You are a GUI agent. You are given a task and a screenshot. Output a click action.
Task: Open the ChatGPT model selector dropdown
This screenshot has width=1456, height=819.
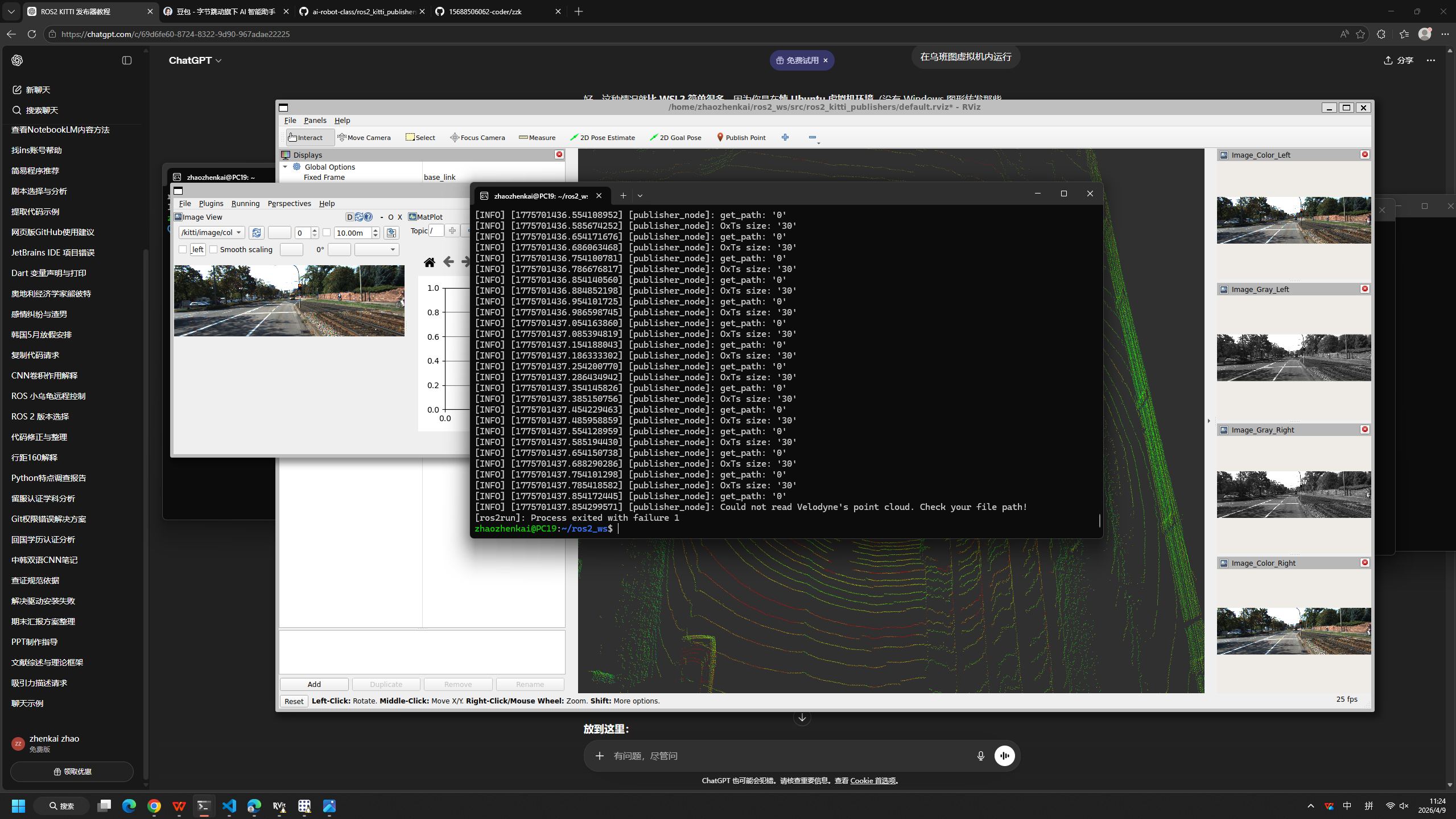point(195,60)
